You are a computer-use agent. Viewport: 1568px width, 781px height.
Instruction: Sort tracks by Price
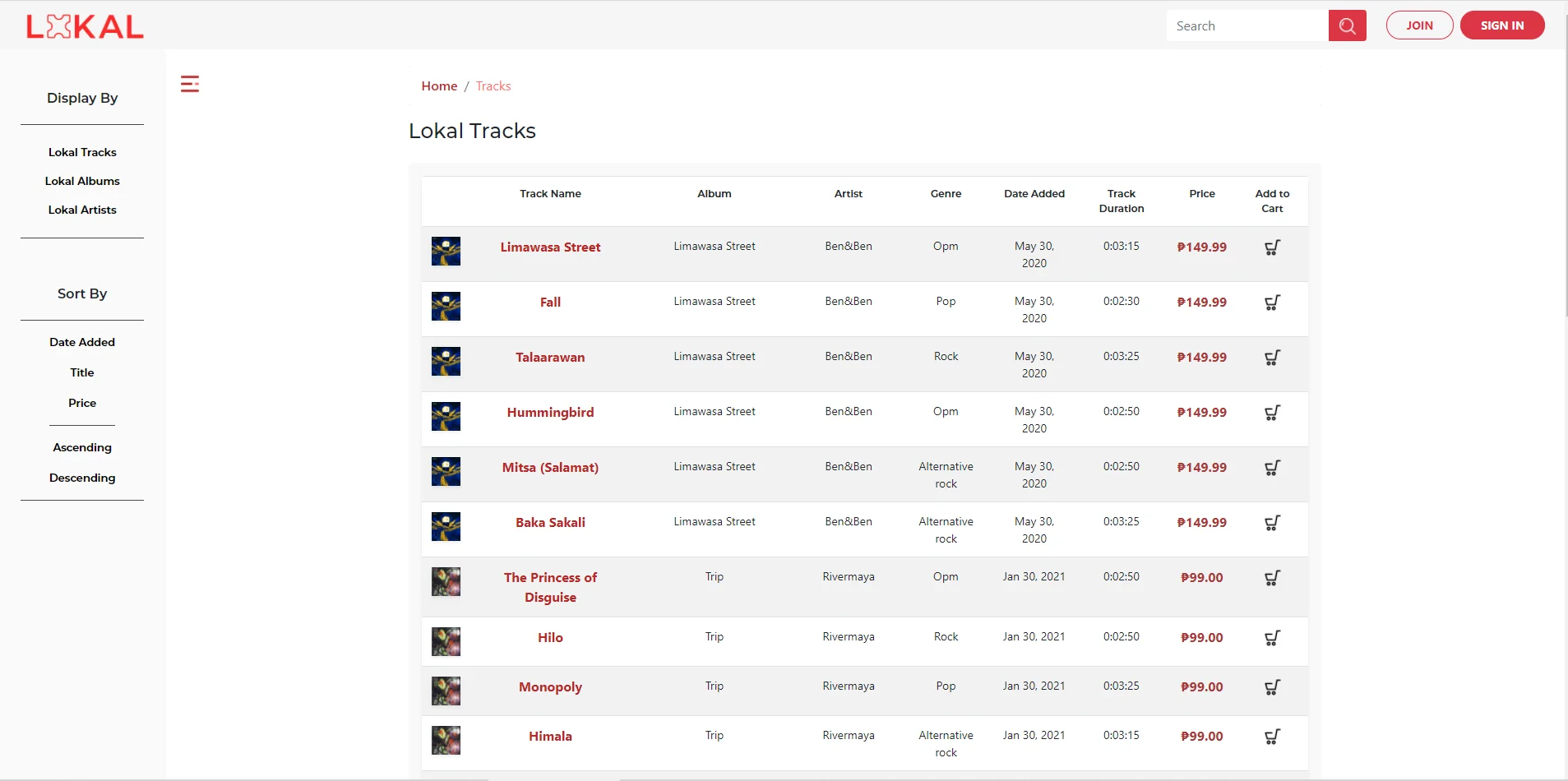82,403
